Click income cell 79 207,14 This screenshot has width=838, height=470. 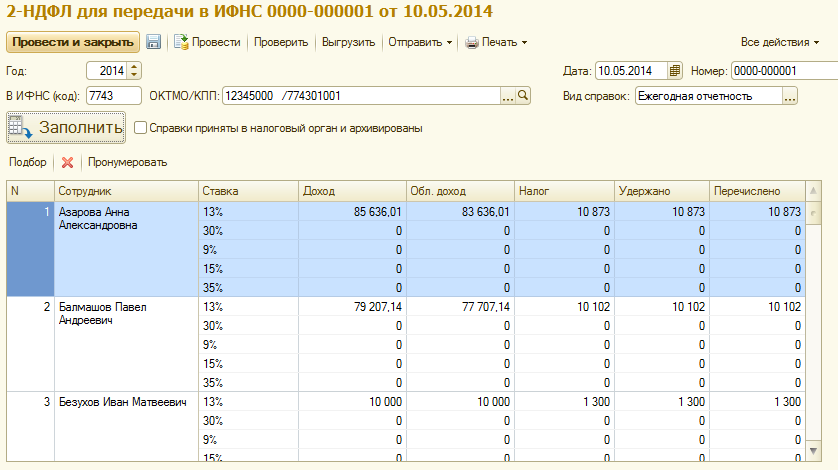point(352,307)
